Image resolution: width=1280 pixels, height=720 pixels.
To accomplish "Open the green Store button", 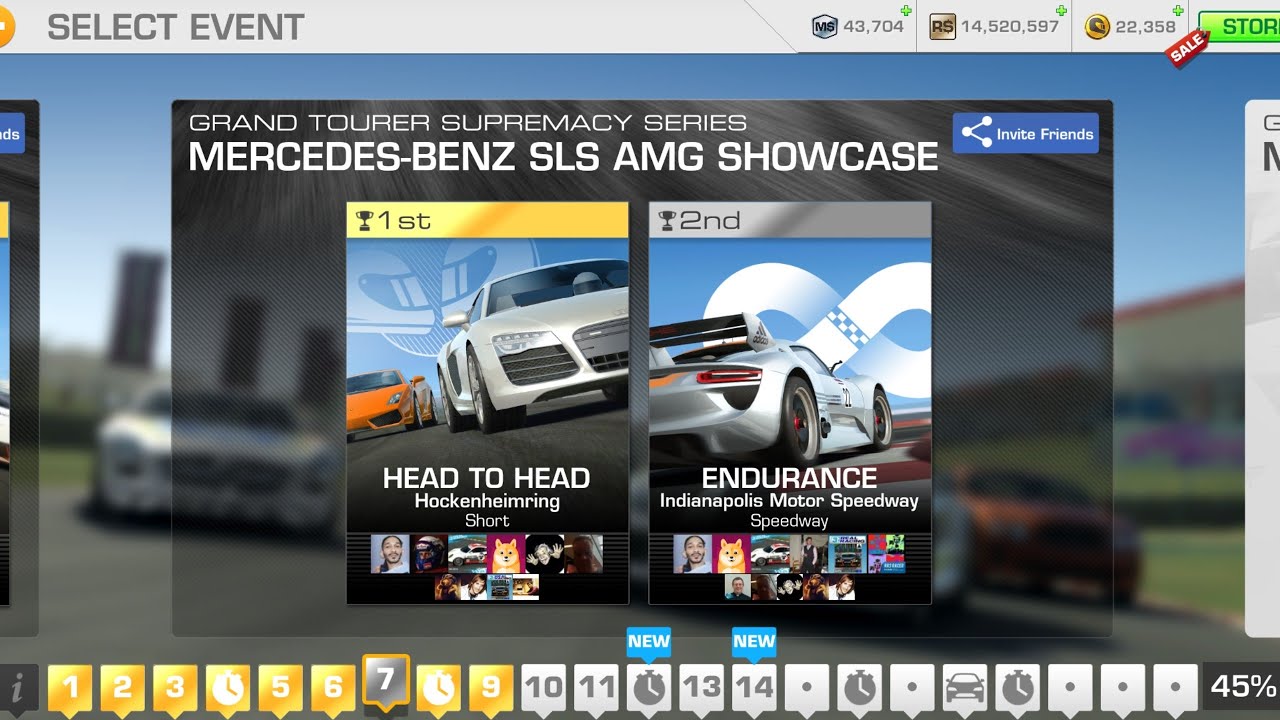I will [1239, 27].
